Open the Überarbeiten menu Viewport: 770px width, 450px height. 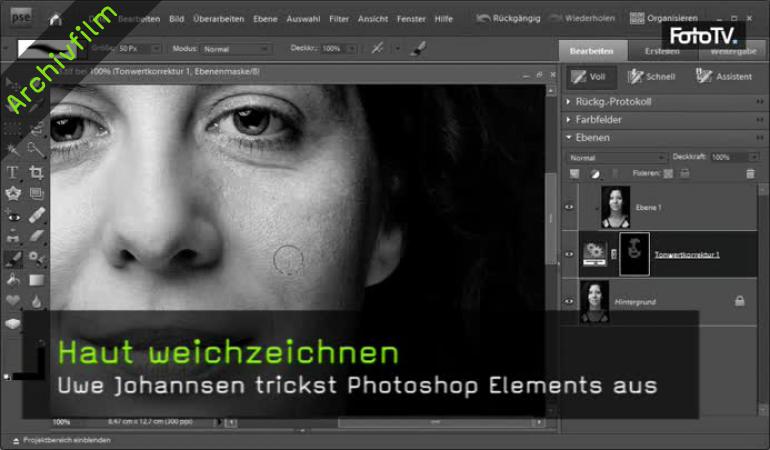click(219, 19)
